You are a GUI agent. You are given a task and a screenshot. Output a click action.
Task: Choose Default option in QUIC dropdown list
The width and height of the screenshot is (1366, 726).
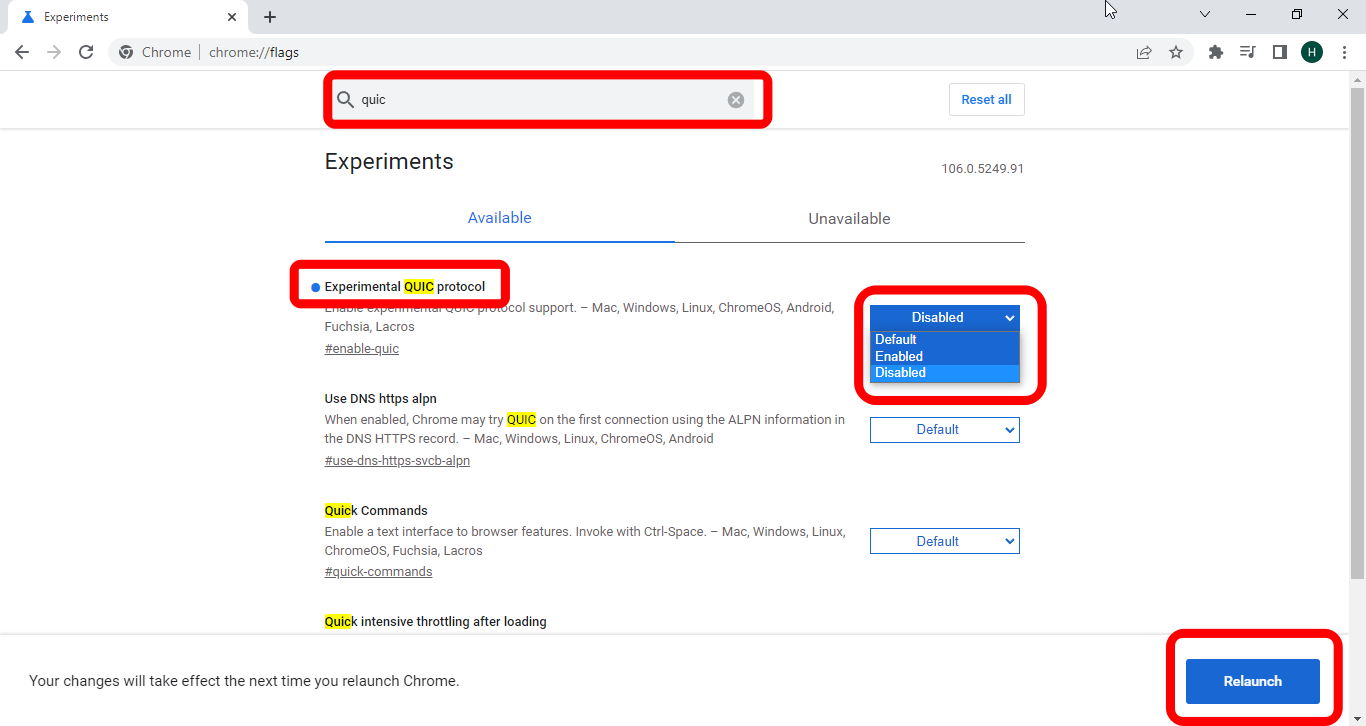(x=896, y=340)
